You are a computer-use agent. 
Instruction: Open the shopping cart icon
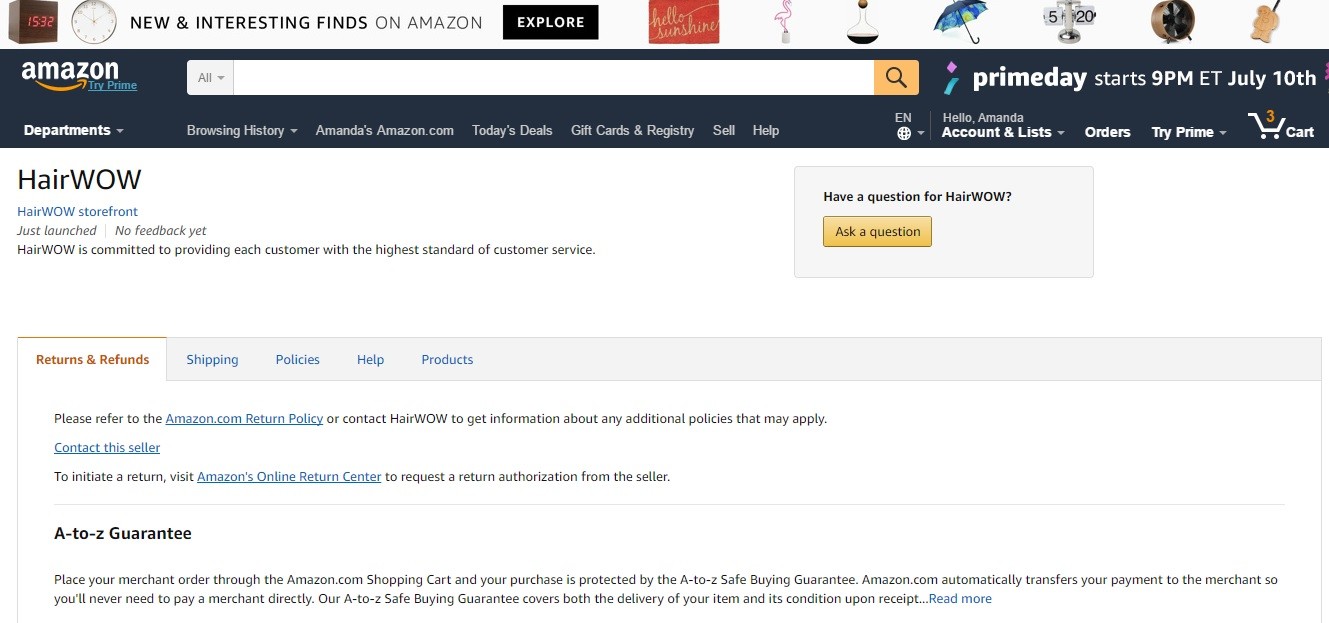pyautogui.click(x=1280, y=127)
